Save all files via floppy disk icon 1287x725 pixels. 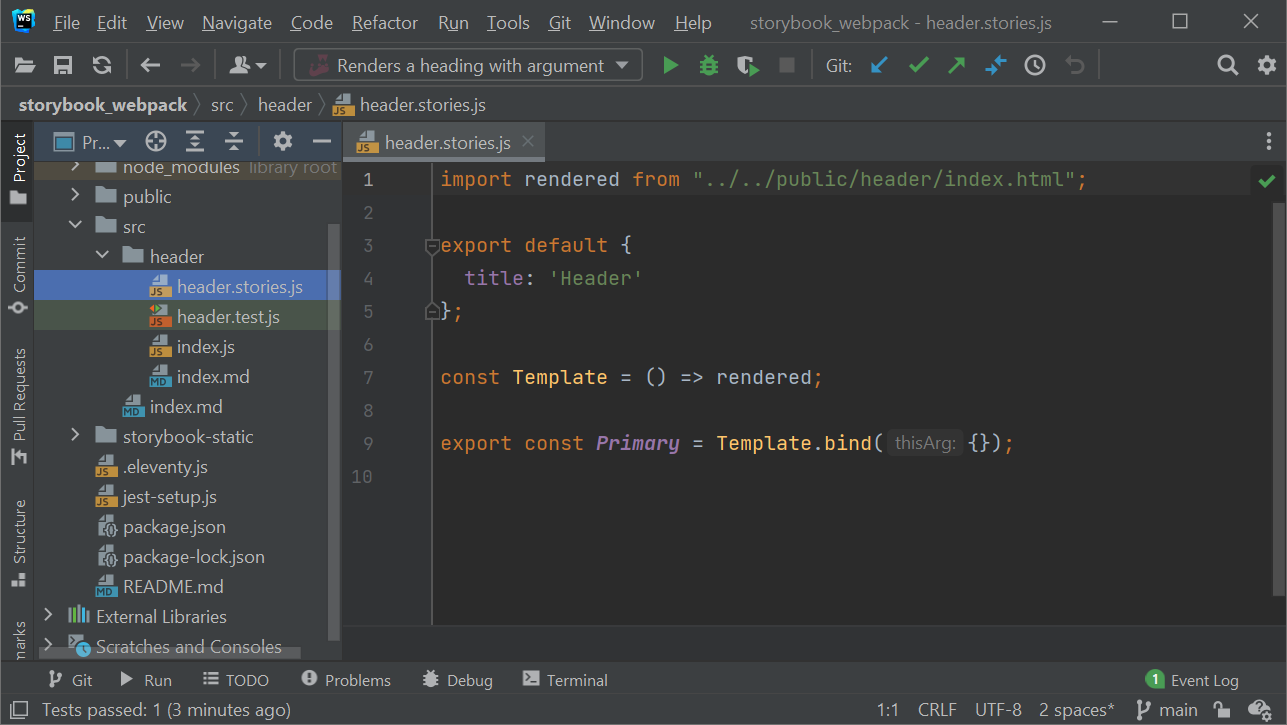point(63,66)
